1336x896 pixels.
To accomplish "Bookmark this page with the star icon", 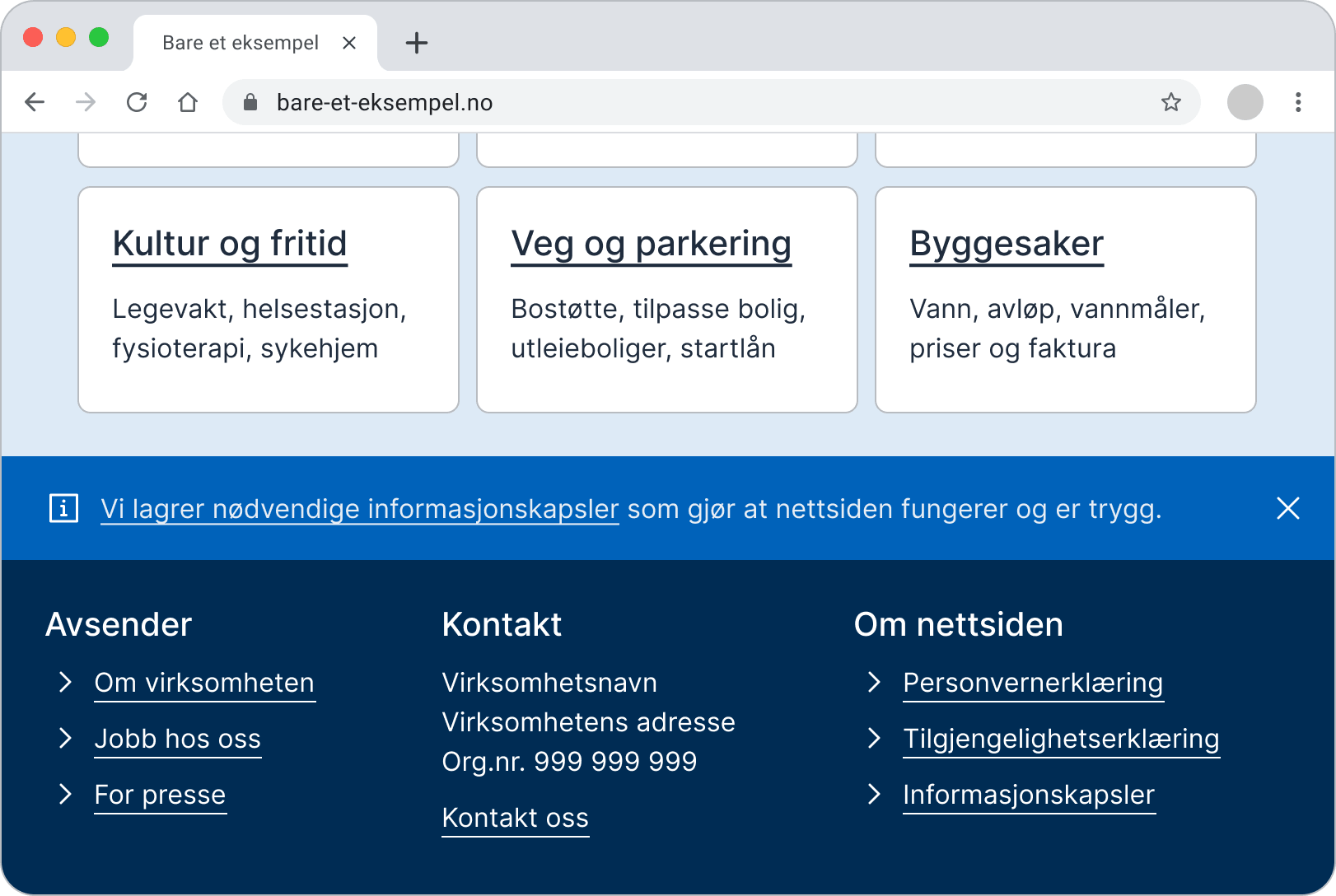I will point(1171,102).
